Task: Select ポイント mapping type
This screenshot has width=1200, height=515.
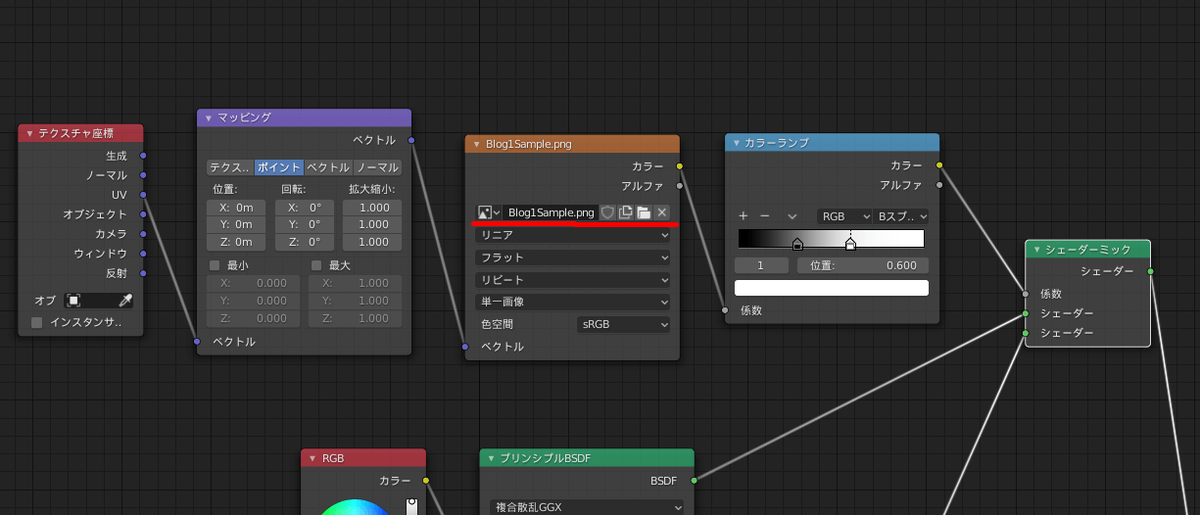Action: click(x=278, y=167)
